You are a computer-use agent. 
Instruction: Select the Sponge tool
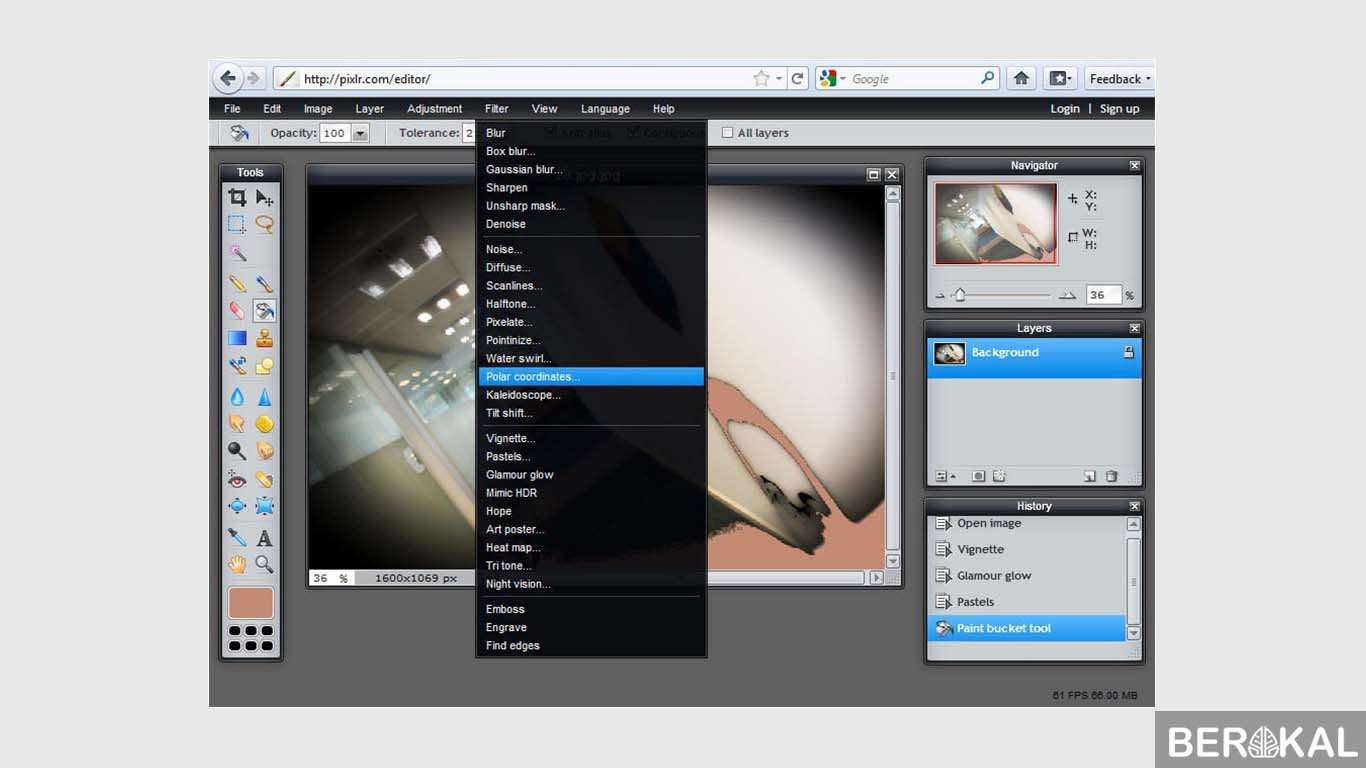264,424
